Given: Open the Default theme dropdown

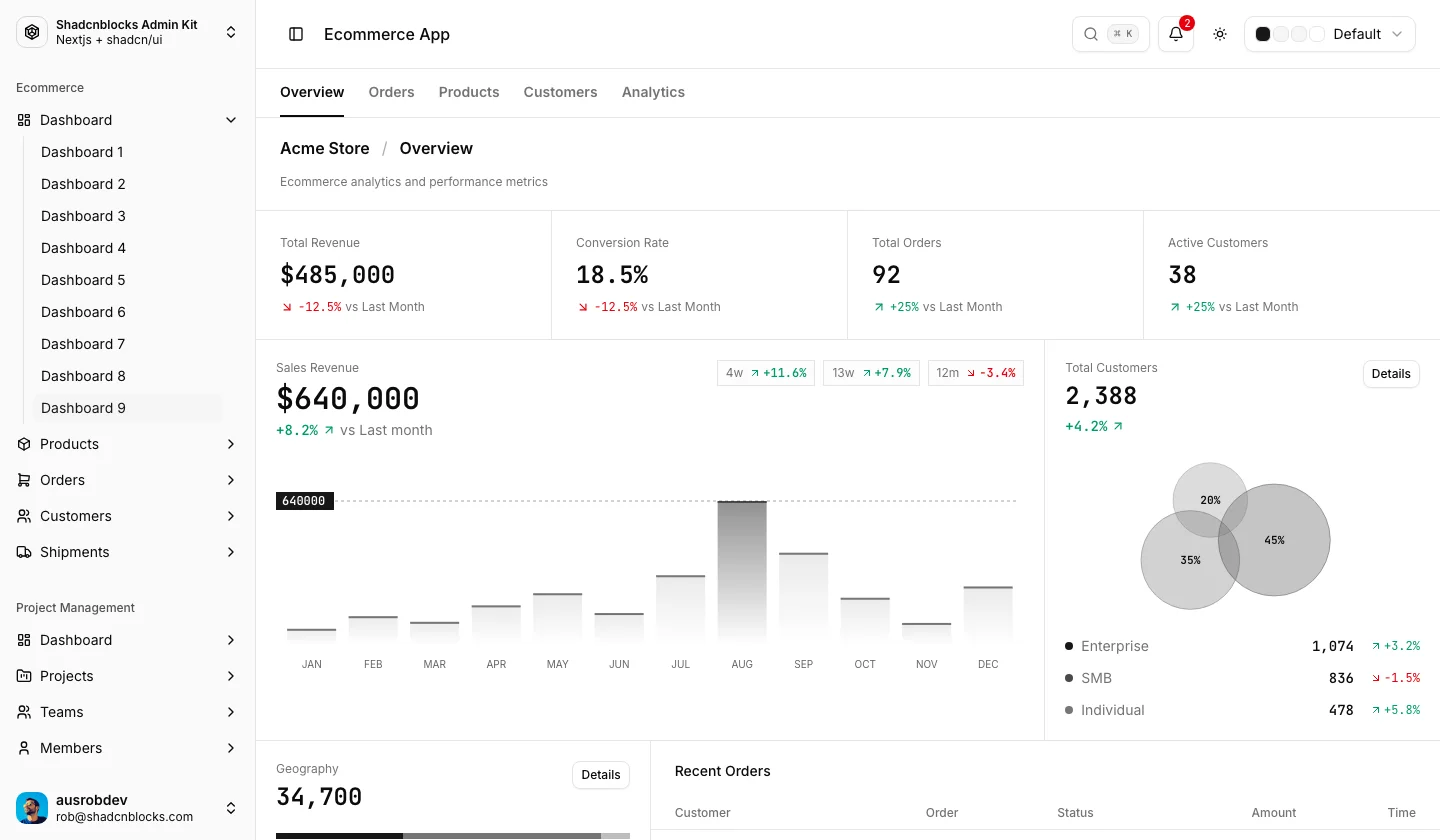Looking at the screenshot, I should (x=1330, y=34).
